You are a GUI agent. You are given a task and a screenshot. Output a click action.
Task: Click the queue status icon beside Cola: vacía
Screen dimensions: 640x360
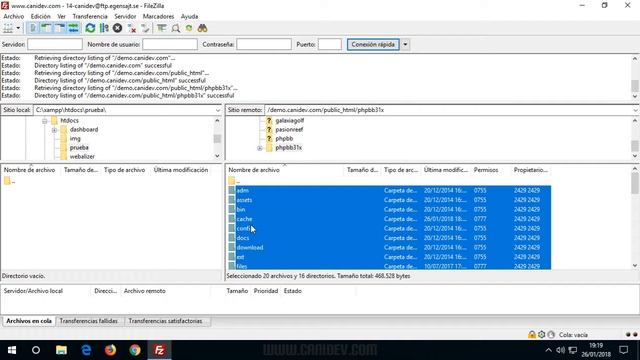click(x=551, y=335)
